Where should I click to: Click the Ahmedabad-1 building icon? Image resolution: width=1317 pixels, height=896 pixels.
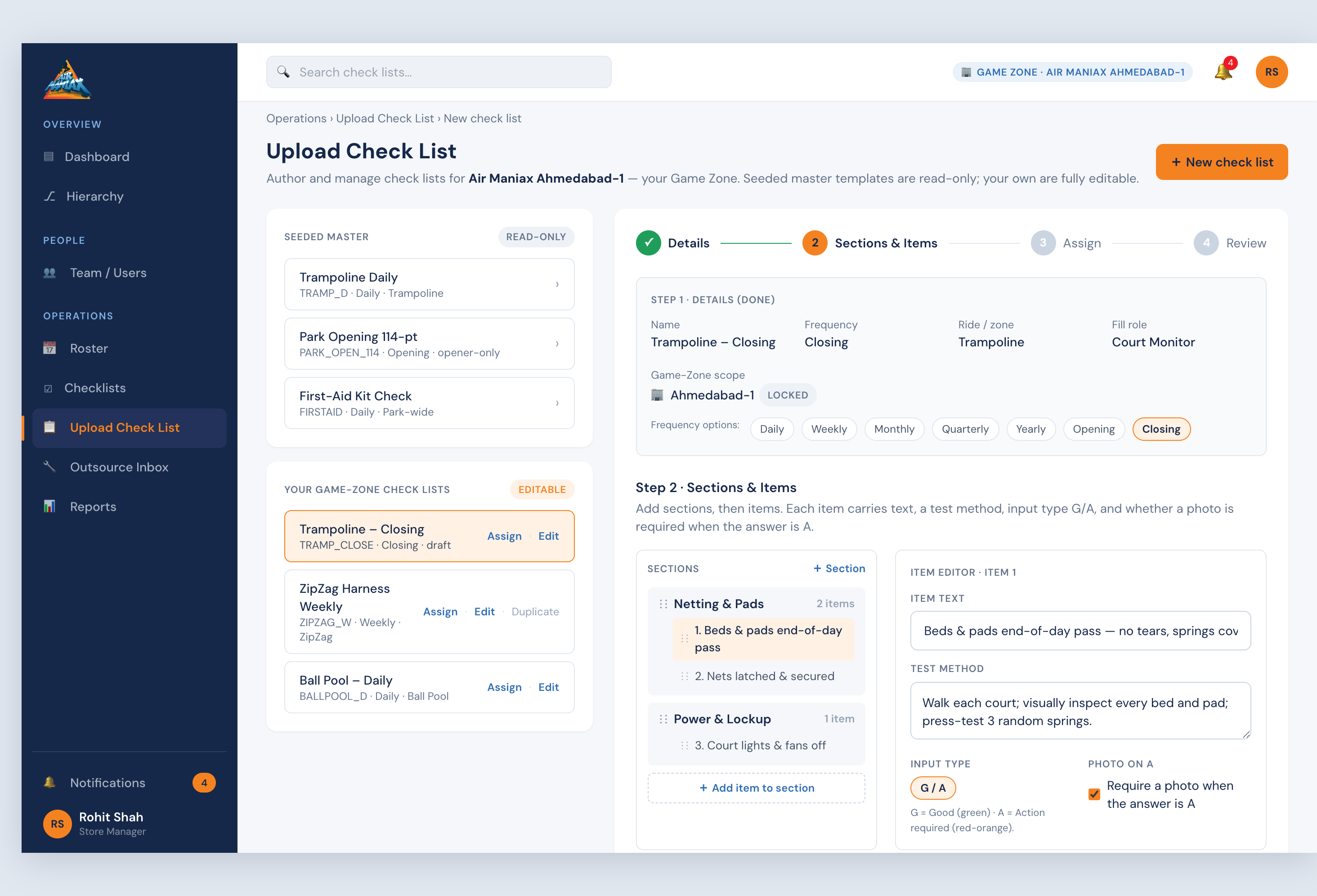click(657, 395)
